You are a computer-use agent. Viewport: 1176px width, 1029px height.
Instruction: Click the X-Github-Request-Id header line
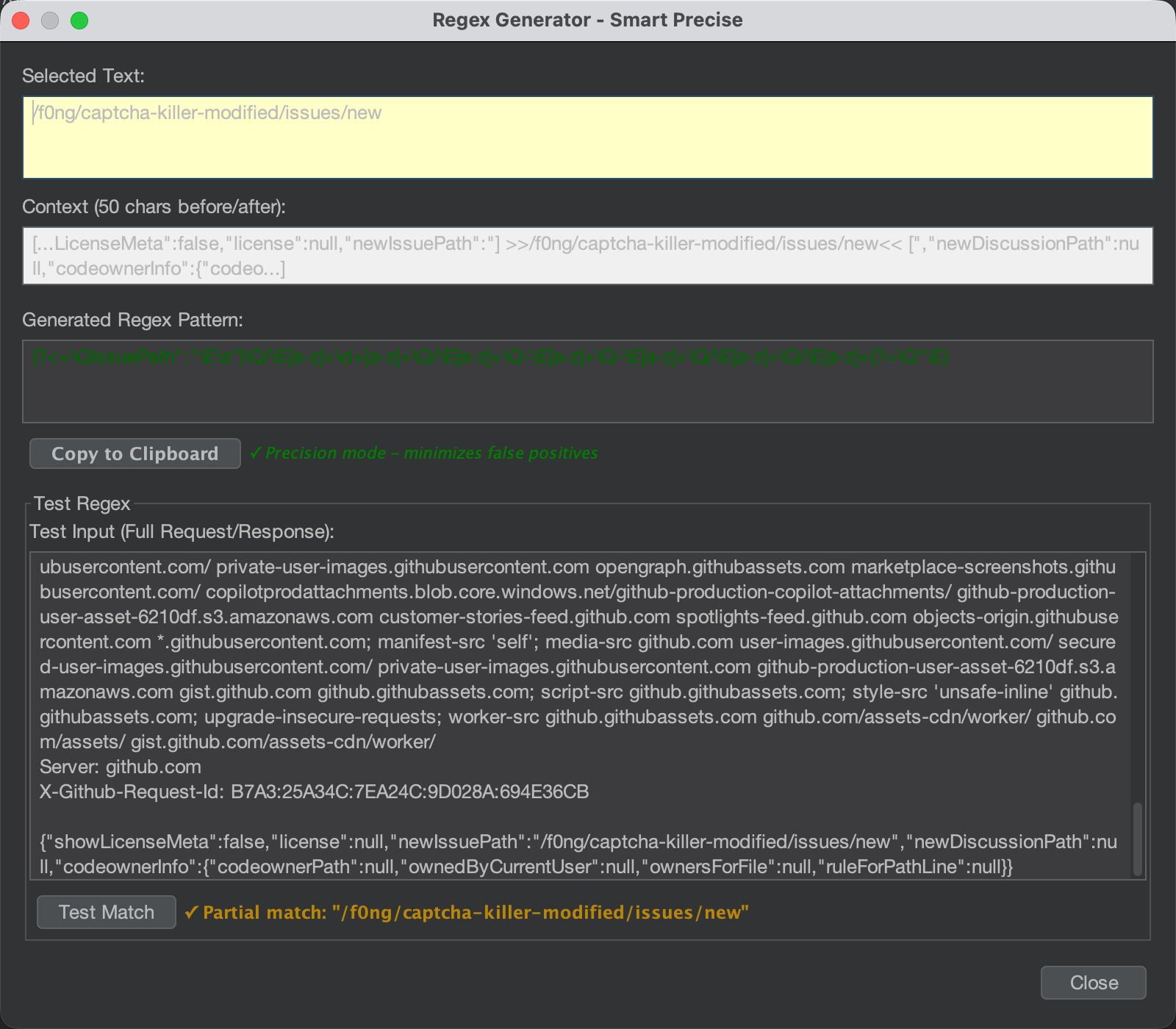tap(314, 792)
